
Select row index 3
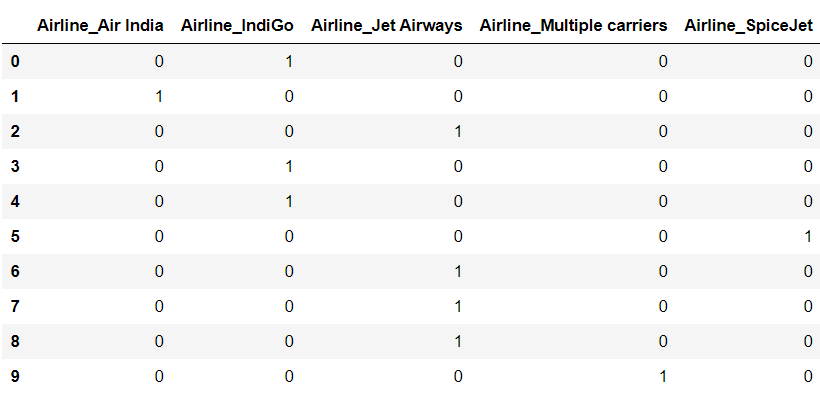(x=15, y=167)
